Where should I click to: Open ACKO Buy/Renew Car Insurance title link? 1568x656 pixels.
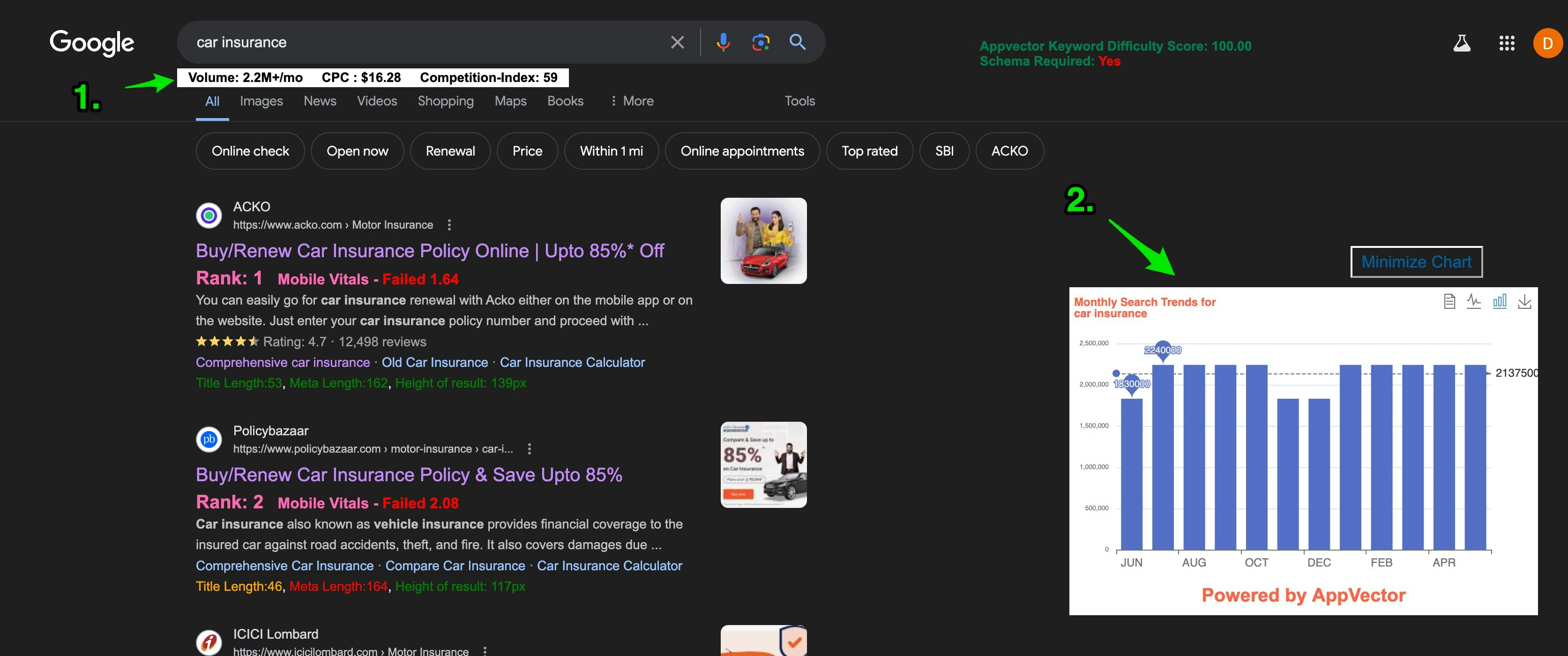430,251
